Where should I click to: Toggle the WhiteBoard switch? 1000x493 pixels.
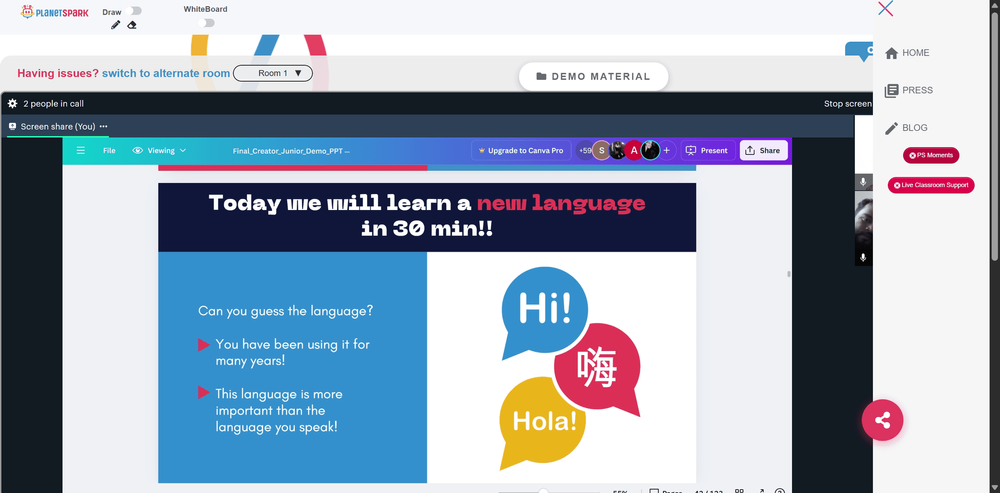pyautogui.click(x=206, y=23)
